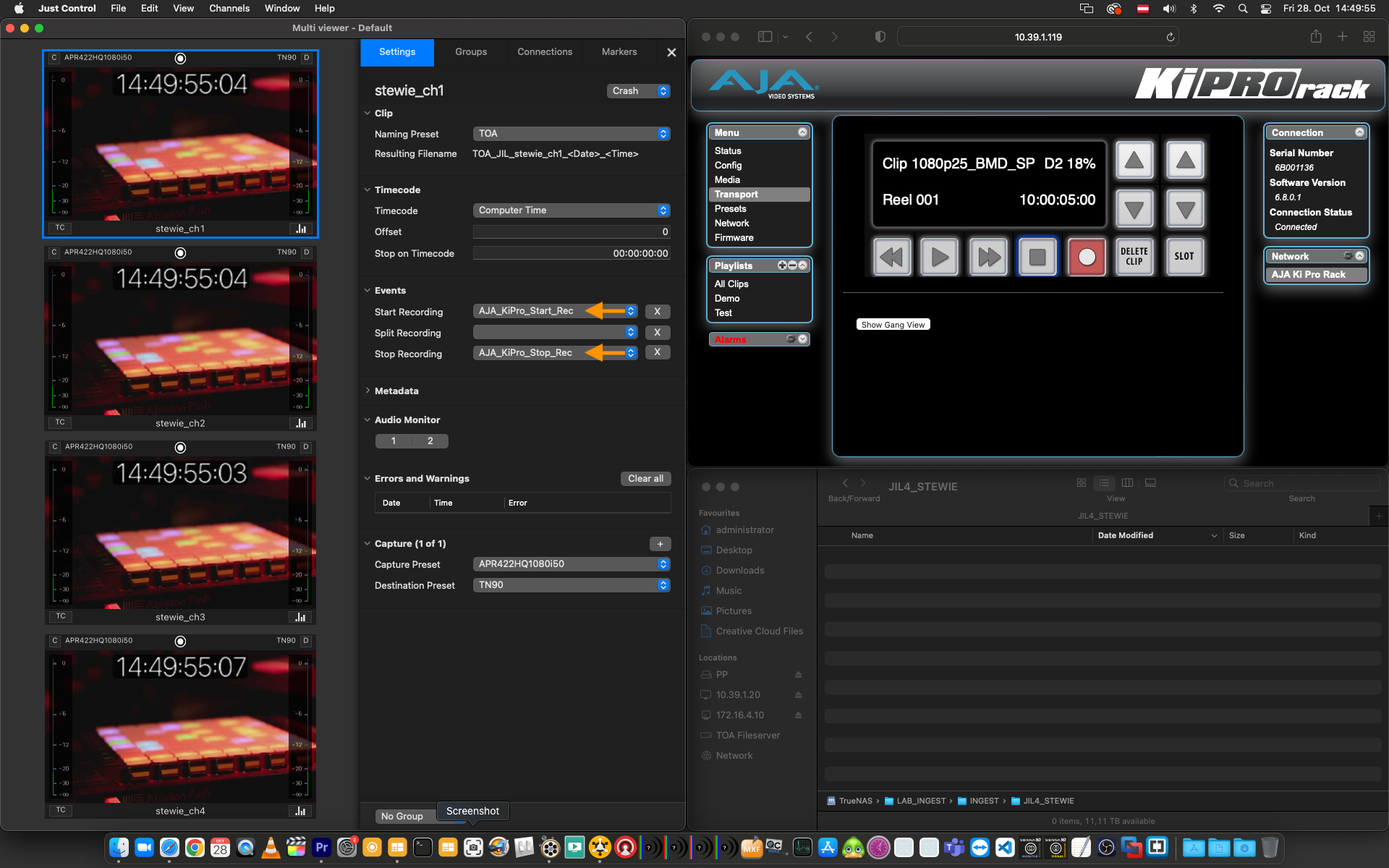The width and height of the screenshot is (1389, 868).
Task: Clear the Stop Recording event with X
Action: pos(657,352)
